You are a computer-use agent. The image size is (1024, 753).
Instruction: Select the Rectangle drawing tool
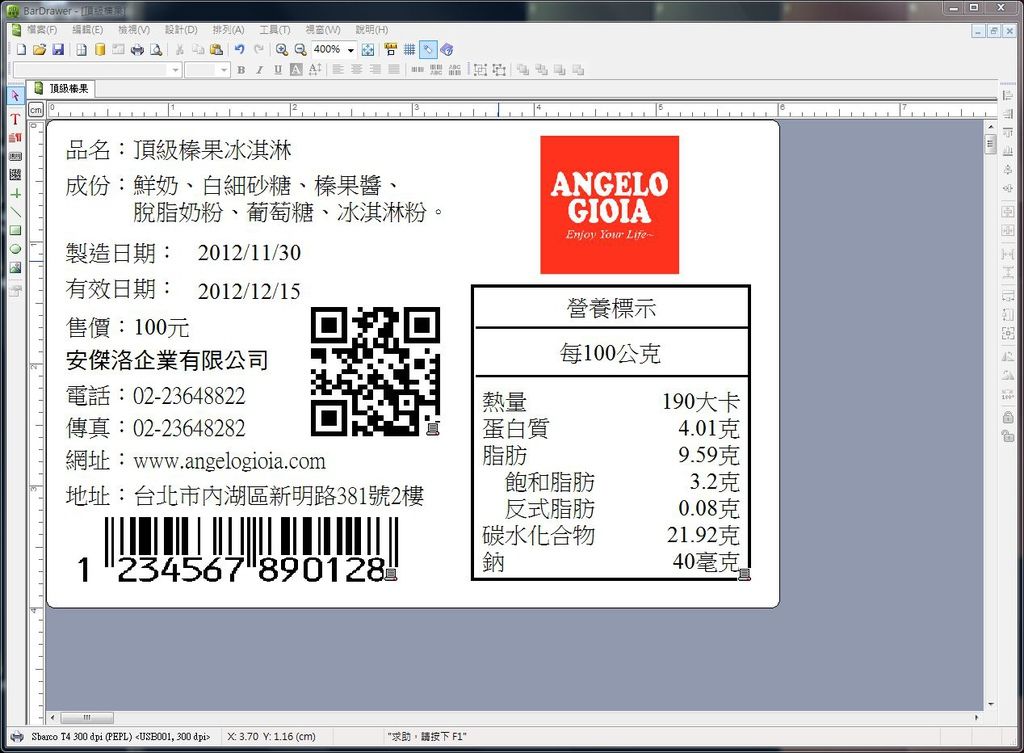(x=15, y=230)
